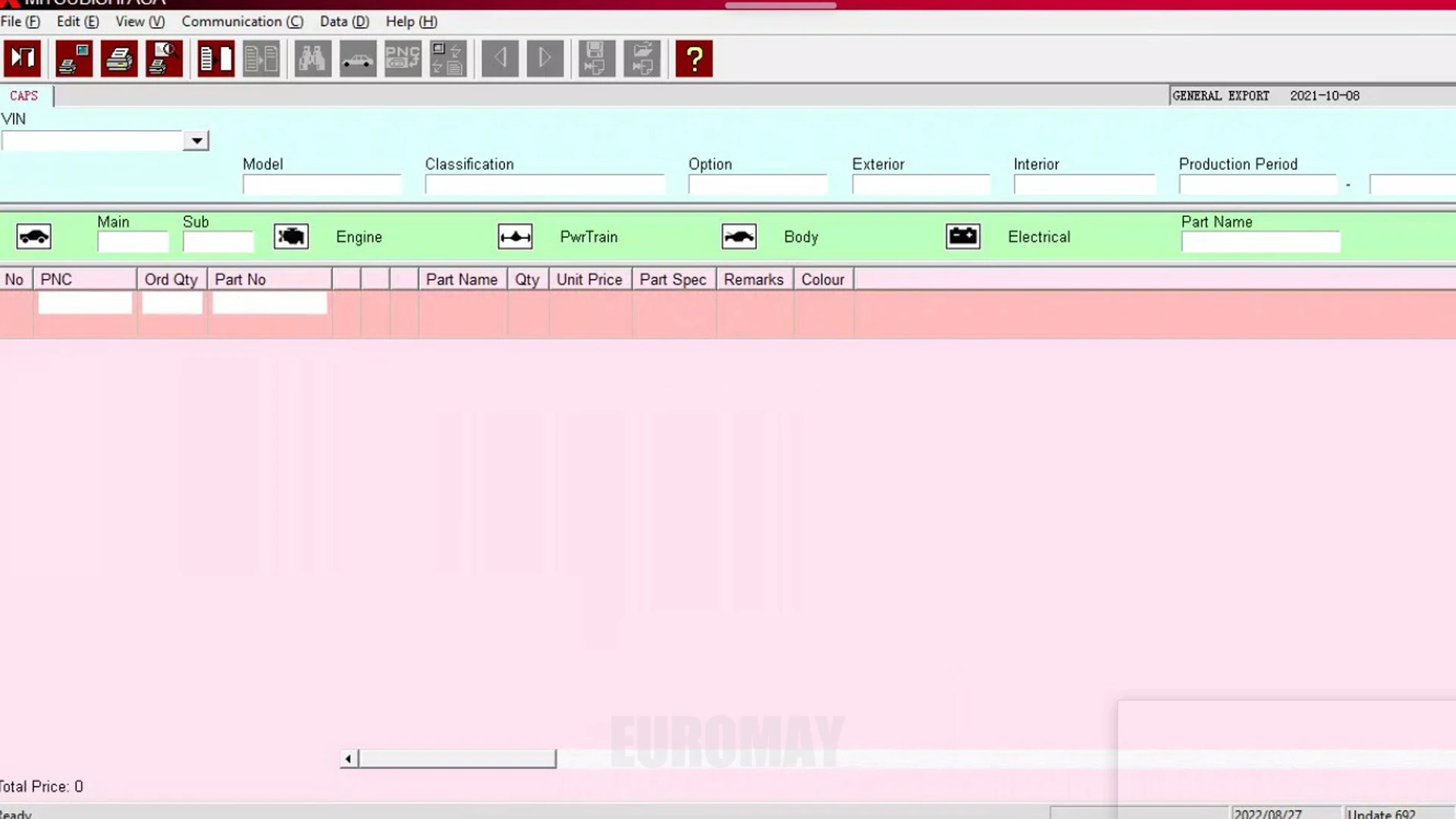Click the binoculars search icon
Viewport: 1456px width, 819px height.
(x=312, y=58)
